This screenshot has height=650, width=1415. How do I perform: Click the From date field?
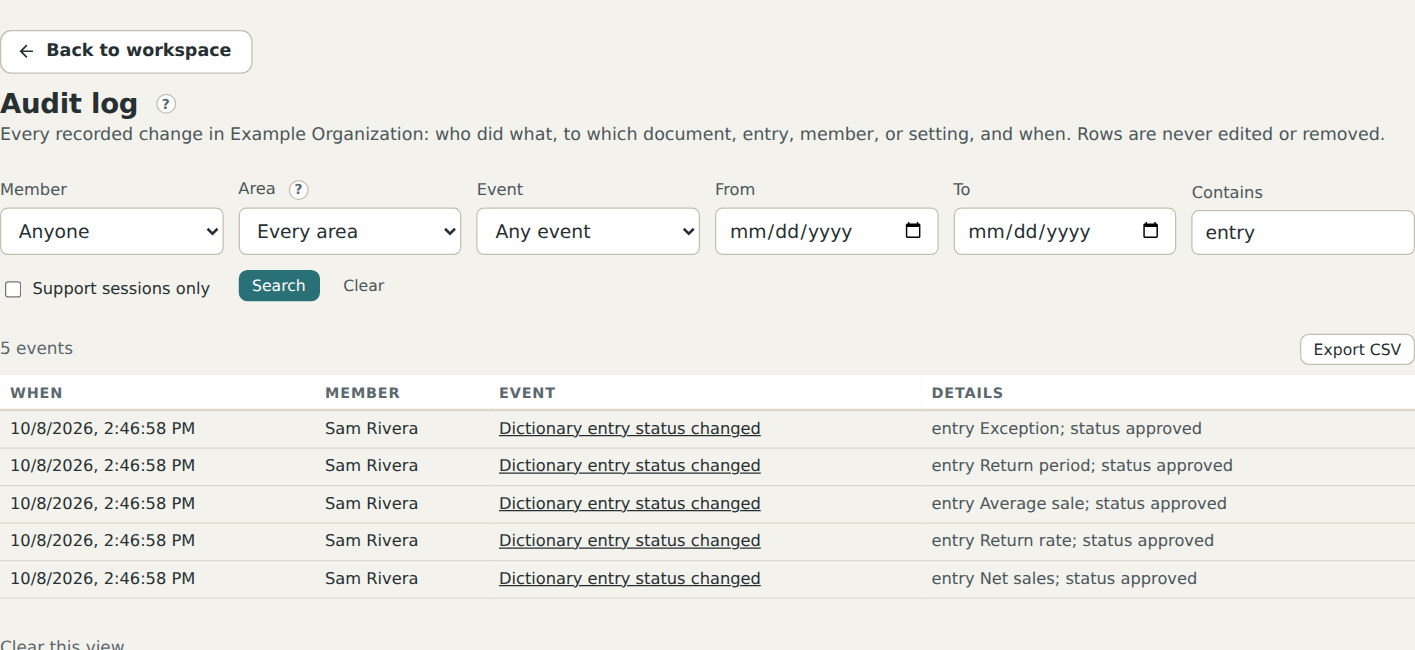click(x=826, y=231)
